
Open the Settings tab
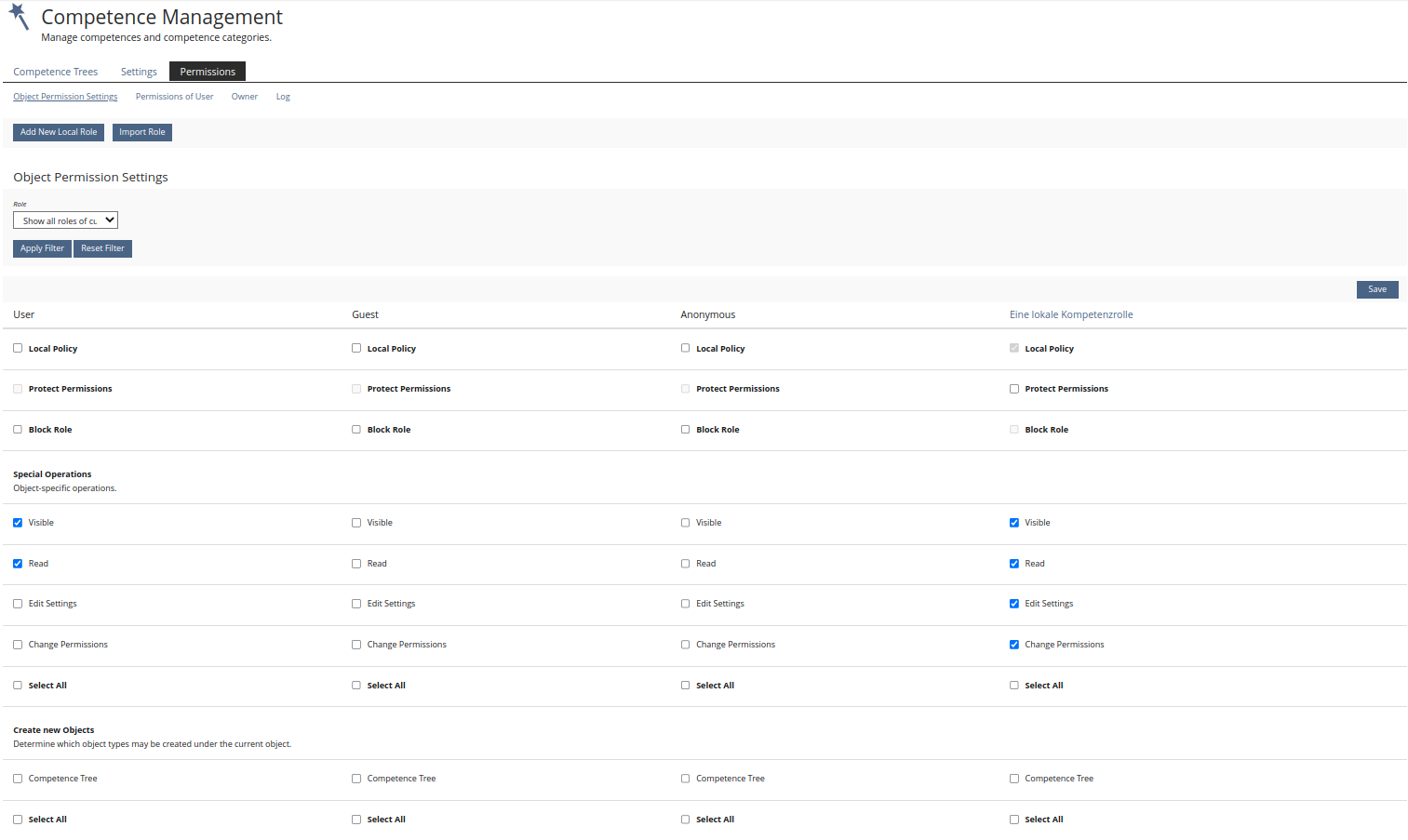pyautogui.click(x=139, y=72)
